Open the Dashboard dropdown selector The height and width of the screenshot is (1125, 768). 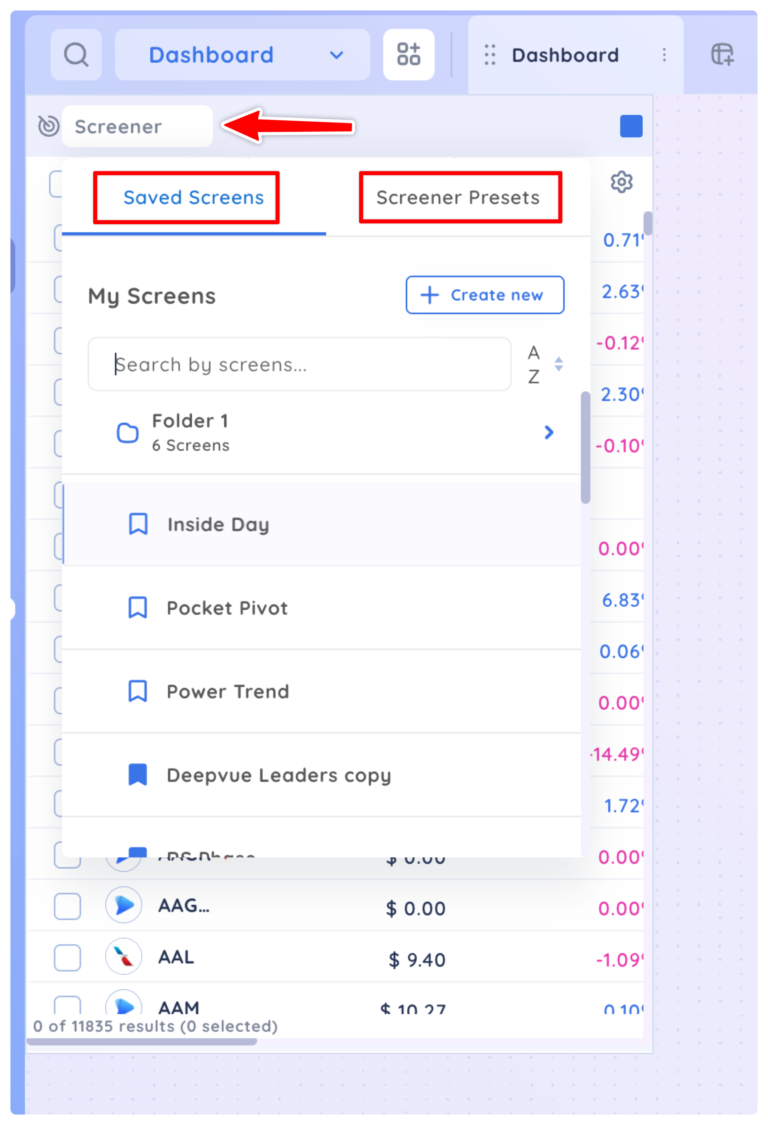(242, 55)
